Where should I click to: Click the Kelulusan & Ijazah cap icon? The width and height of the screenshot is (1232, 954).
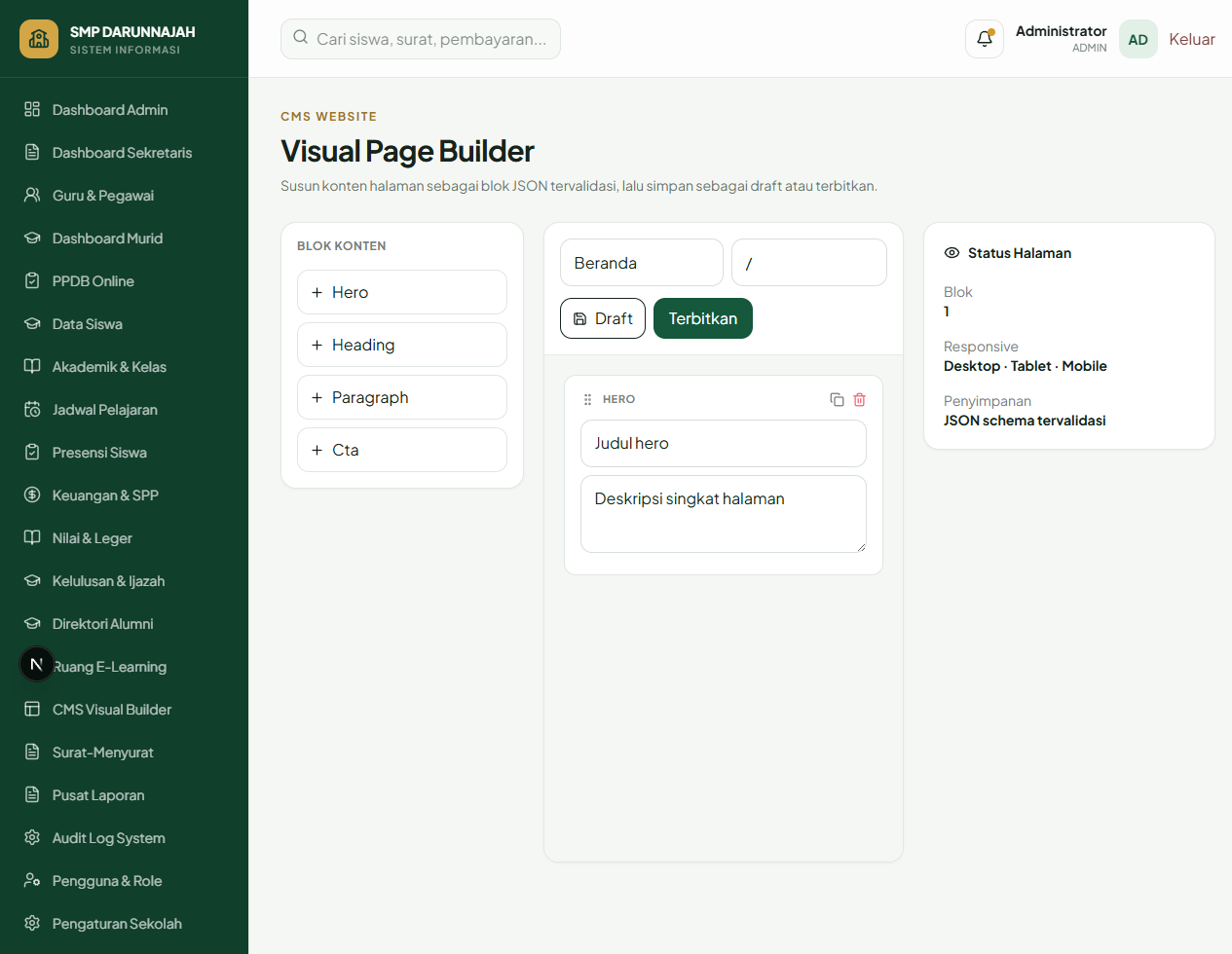[32, 580]
